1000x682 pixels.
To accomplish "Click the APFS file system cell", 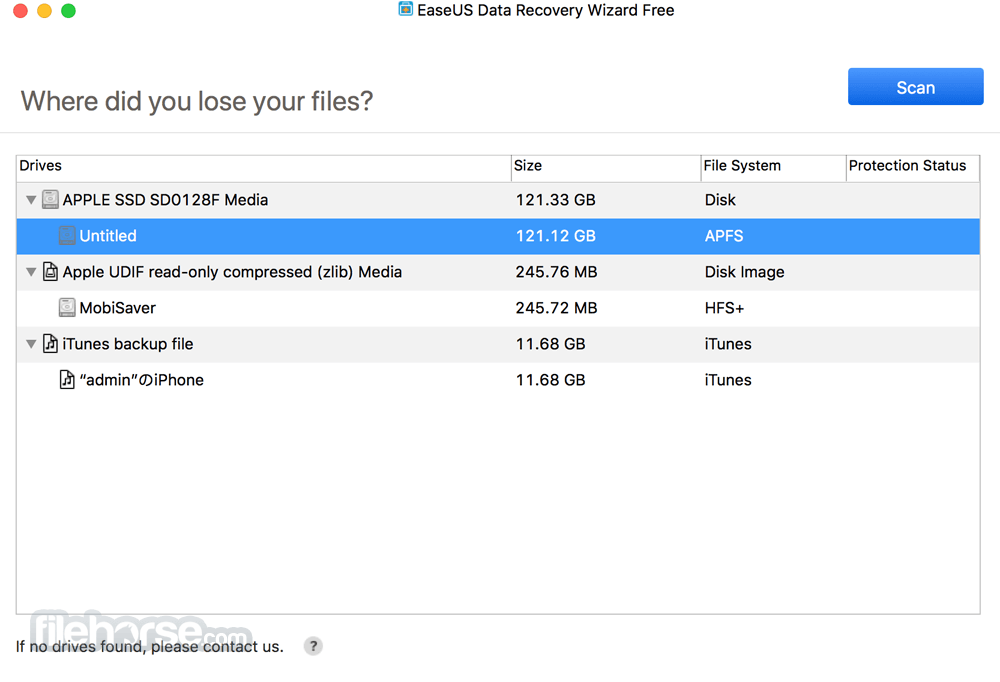I will pos(724,236).
